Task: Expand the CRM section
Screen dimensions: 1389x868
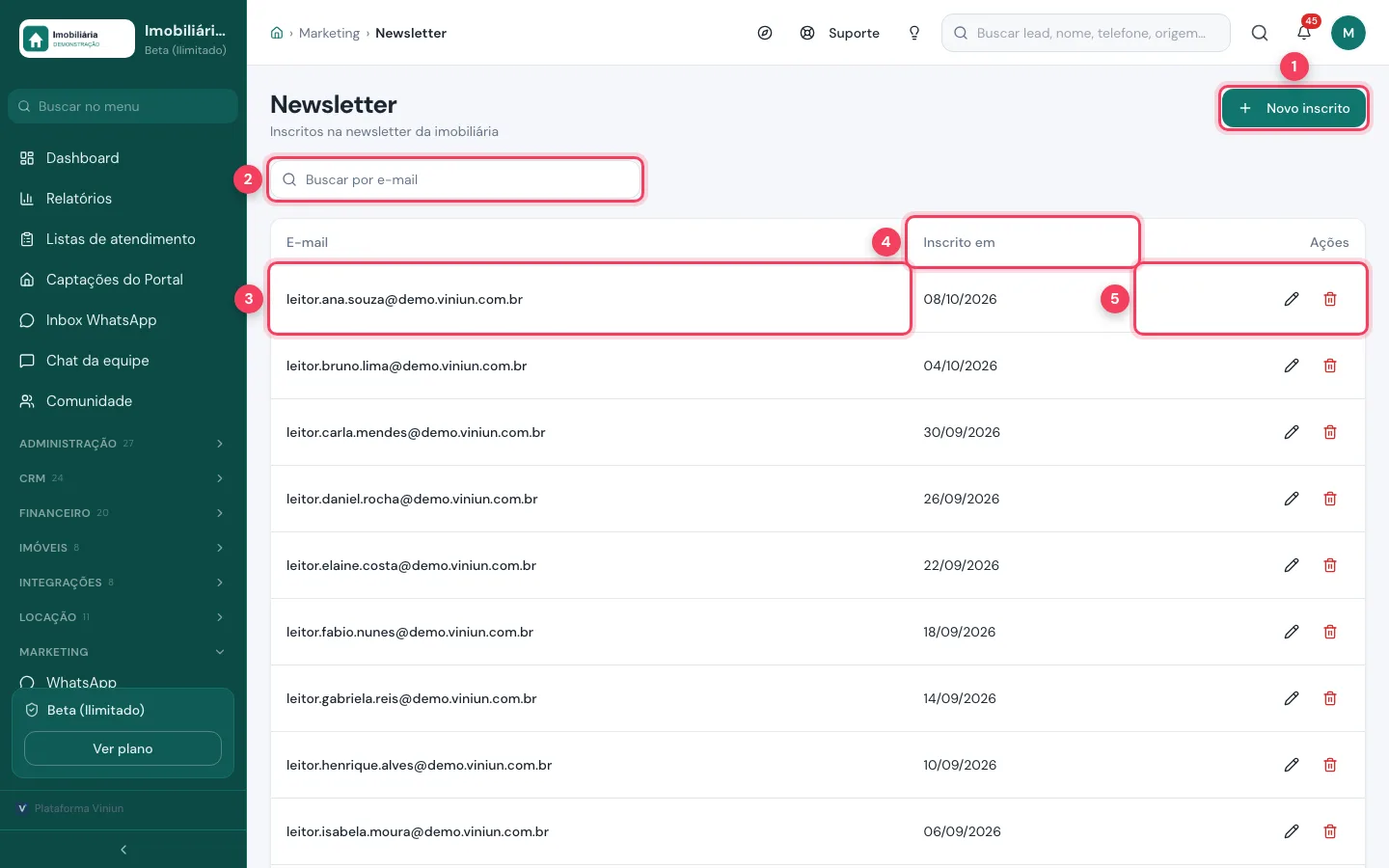Action: pyautogui.click(x=123, y=478)
